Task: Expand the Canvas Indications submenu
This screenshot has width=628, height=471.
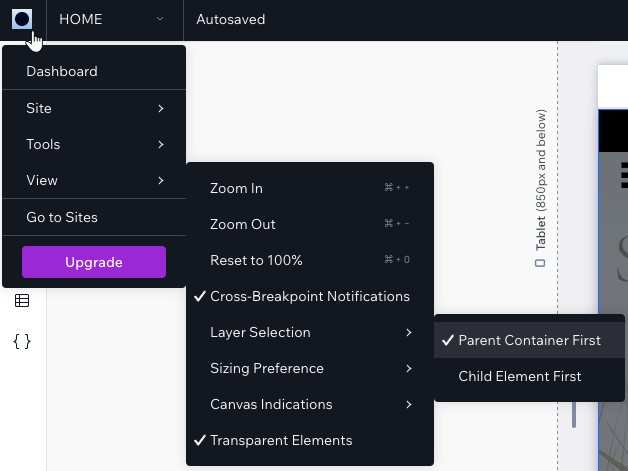Action: (310, 405)
